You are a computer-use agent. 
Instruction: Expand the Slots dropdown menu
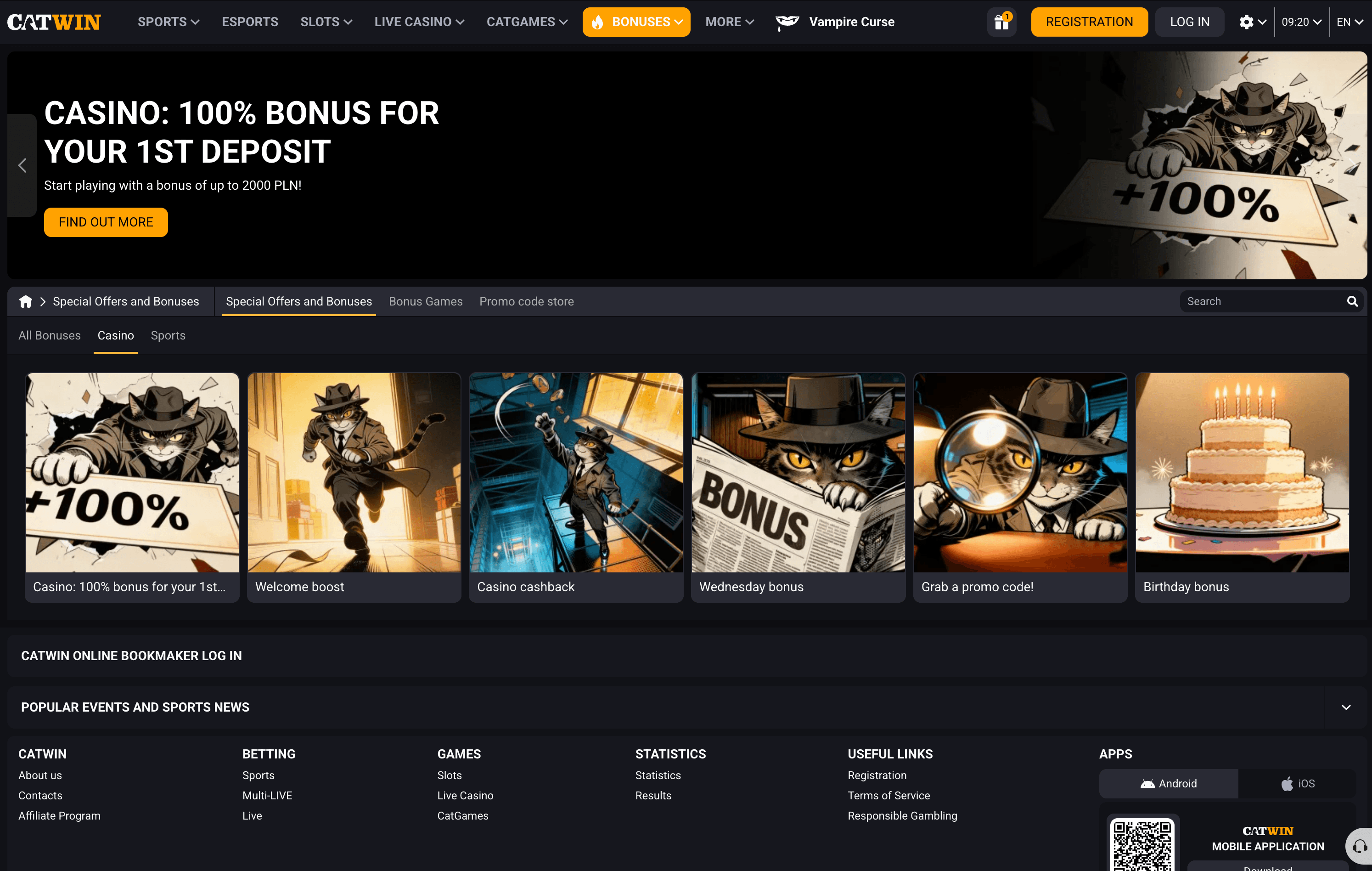[x=326, y=22]
